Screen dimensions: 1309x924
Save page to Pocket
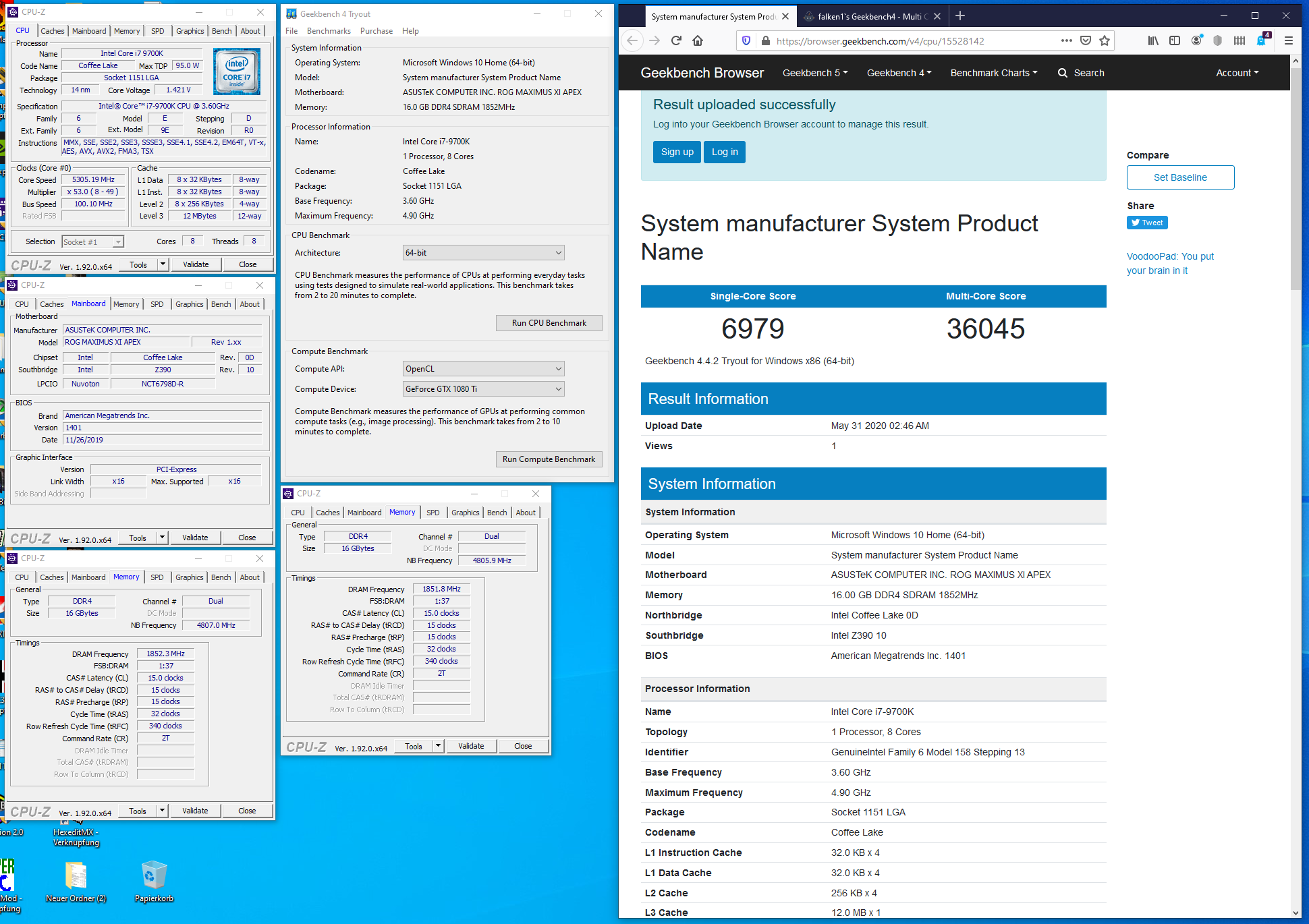point(1086,40)
